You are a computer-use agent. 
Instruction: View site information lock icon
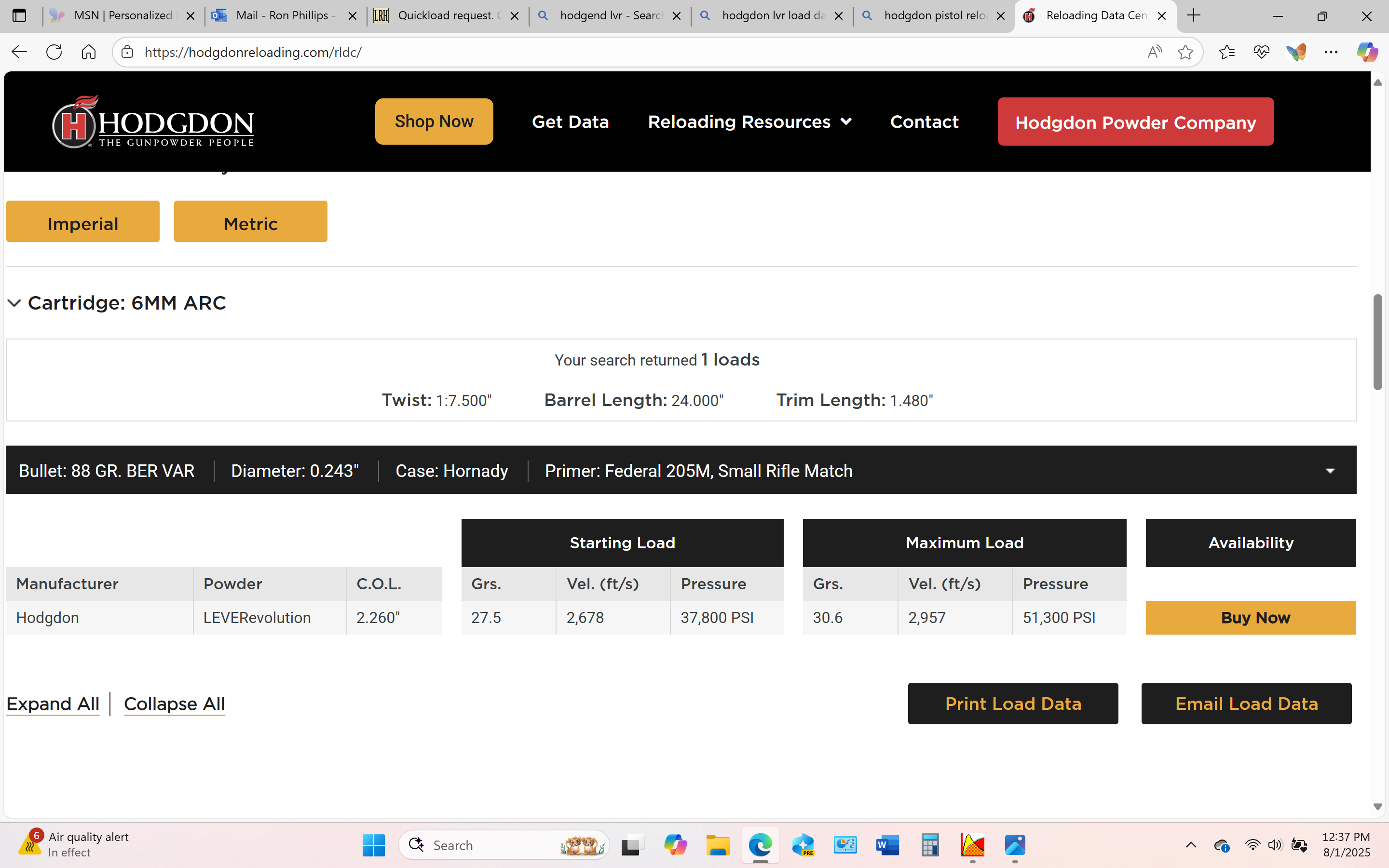tap(127, 52)
